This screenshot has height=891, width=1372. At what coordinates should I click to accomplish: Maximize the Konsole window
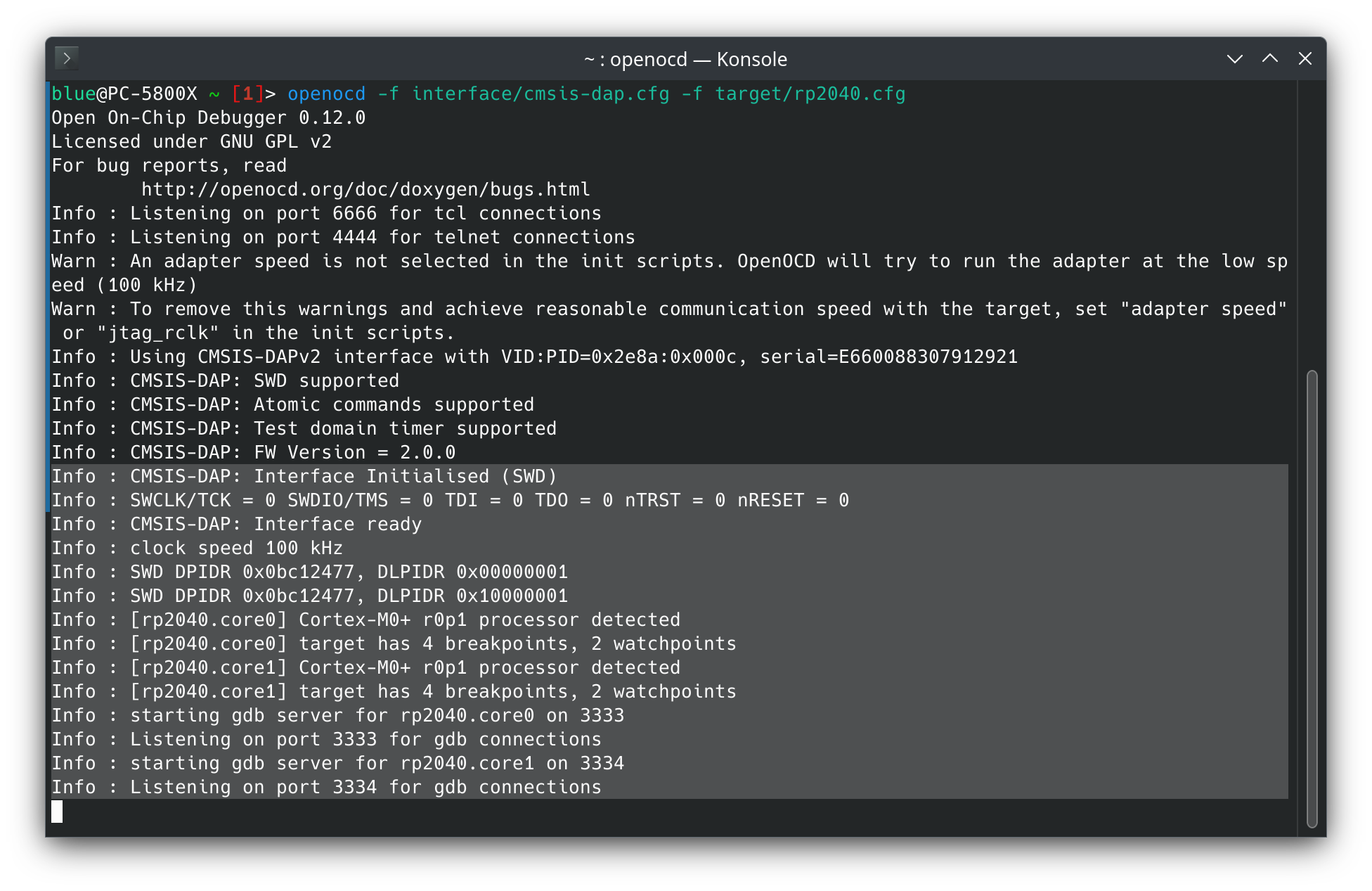tap(1269, 59)
